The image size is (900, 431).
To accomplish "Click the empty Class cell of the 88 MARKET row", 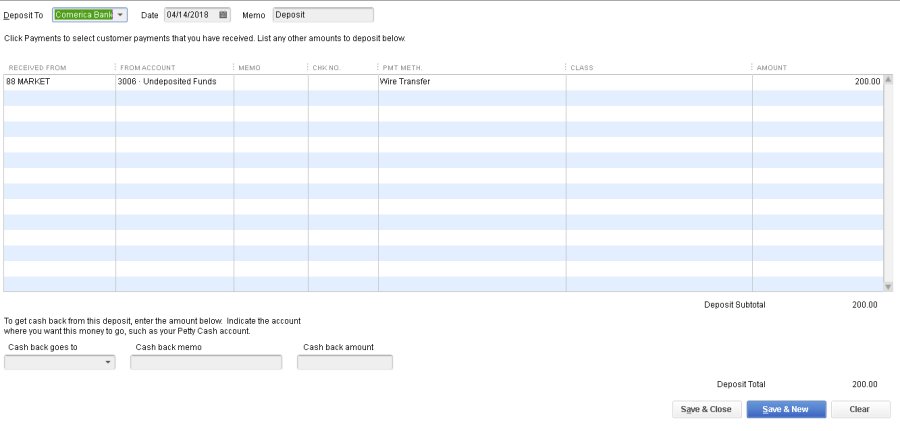I will coord(659,82).
